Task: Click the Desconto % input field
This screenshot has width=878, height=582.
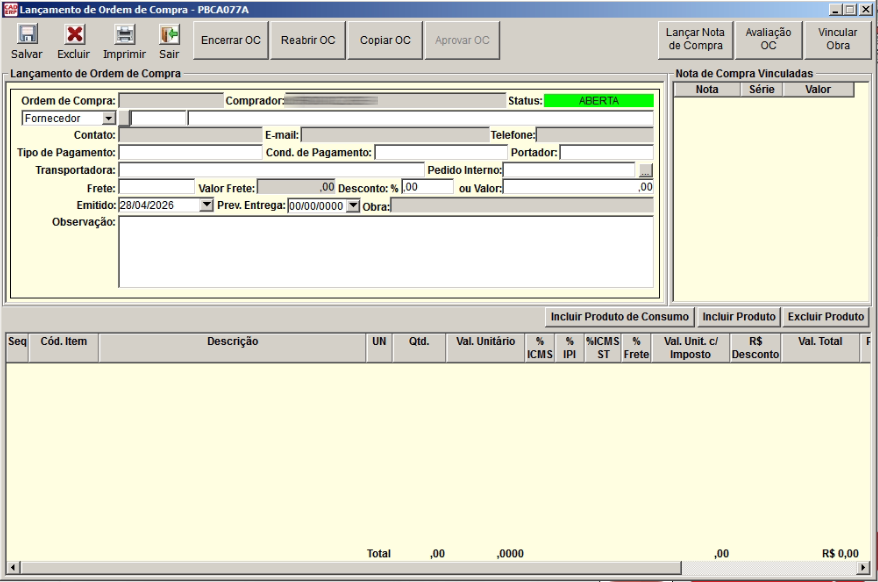Action: 427,187
